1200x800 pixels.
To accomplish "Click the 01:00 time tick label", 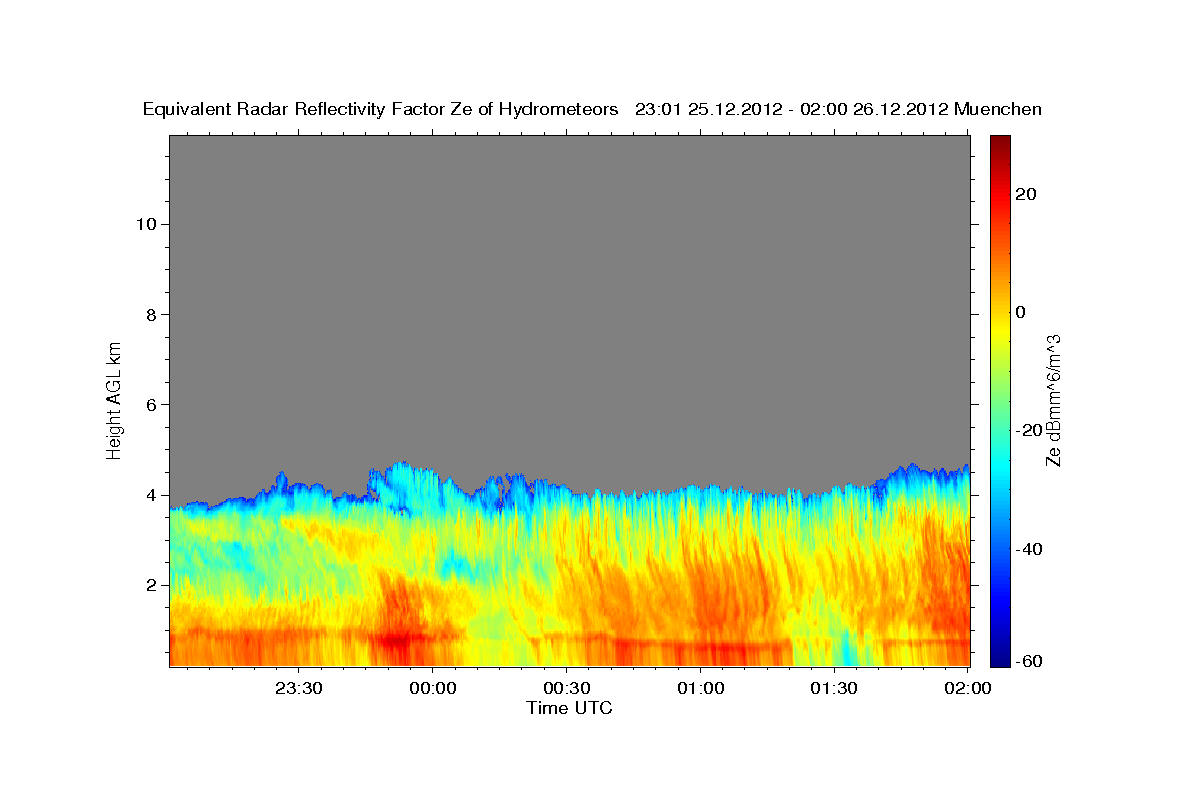I will [x=700, y=688].
